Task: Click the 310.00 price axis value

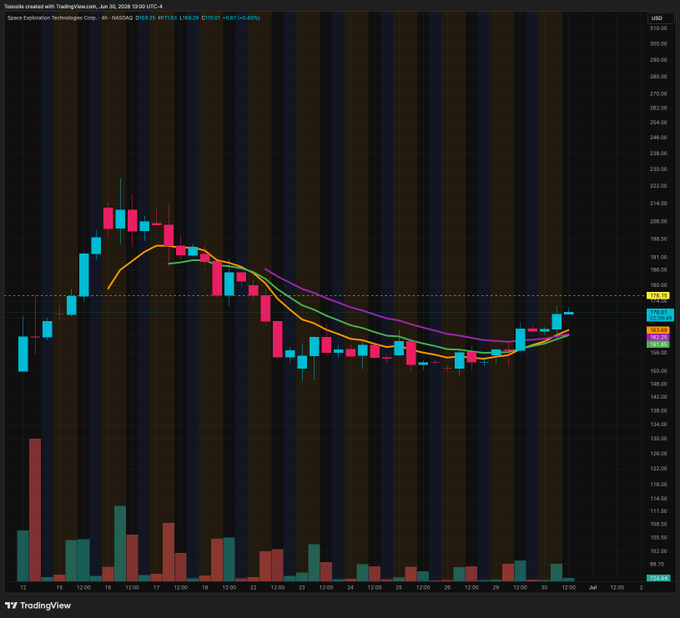Action: 658,28
